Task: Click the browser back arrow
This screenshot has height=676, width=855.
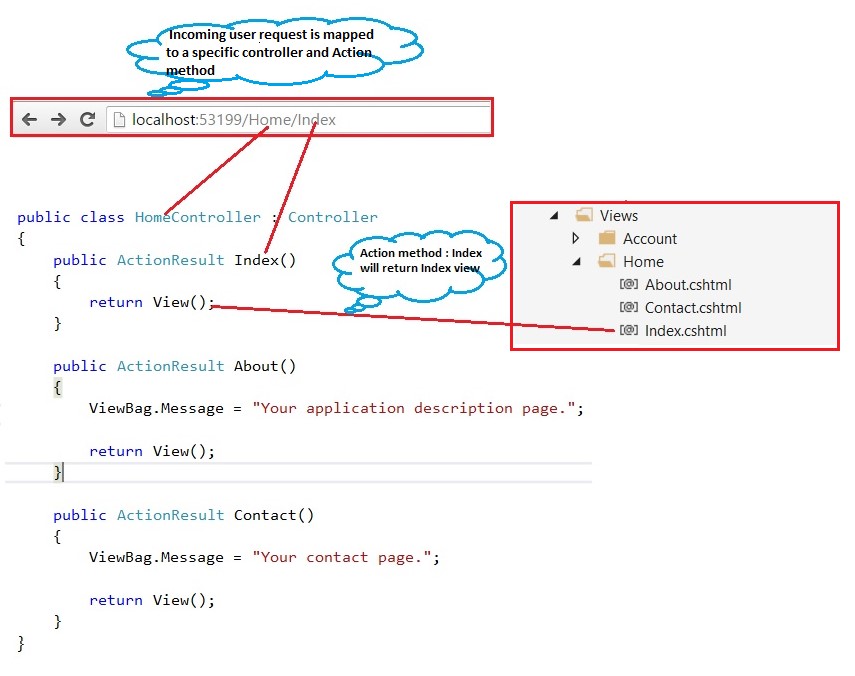Action: point(30,117)
